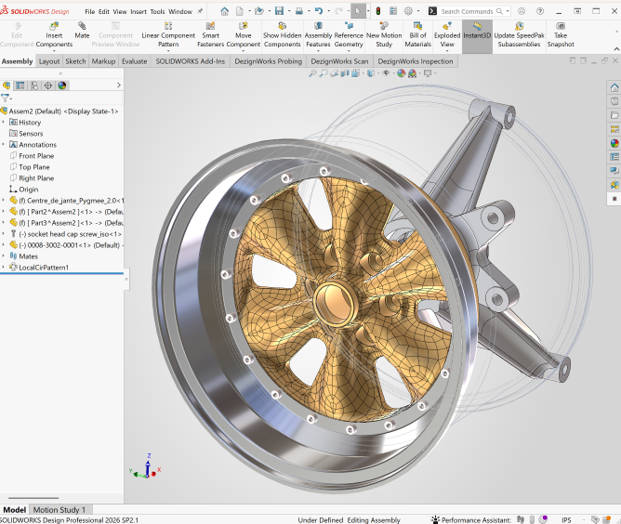Switch to the Evaluate tab
This screenshot has height=524, width=621.
point(134,61)
